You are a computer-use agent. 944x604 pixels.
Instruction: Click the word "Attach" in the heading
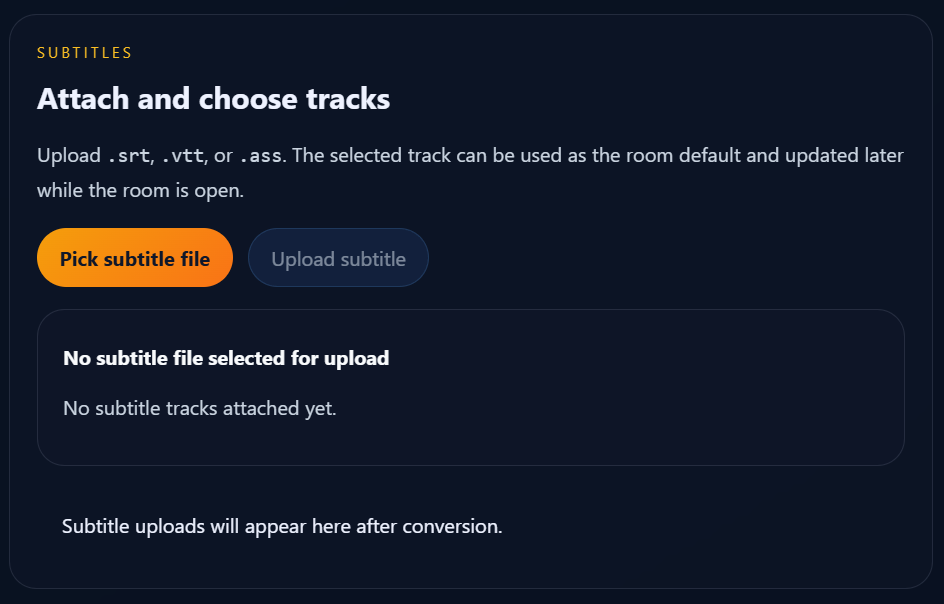click(x=73, y=99)
